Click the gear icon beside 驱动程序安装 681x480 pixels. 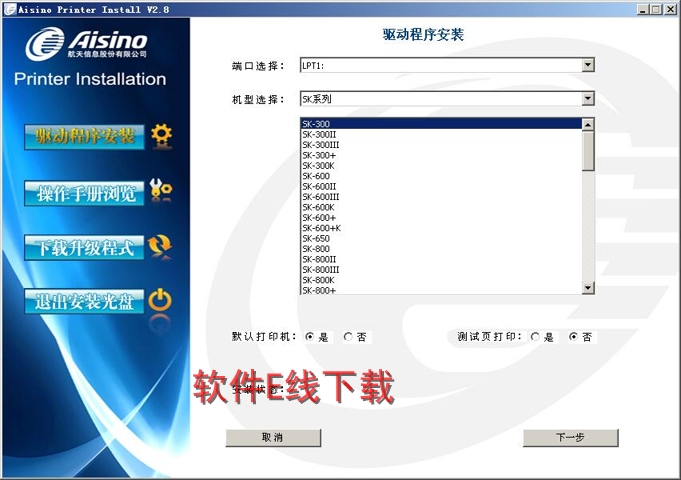(161, 134)
